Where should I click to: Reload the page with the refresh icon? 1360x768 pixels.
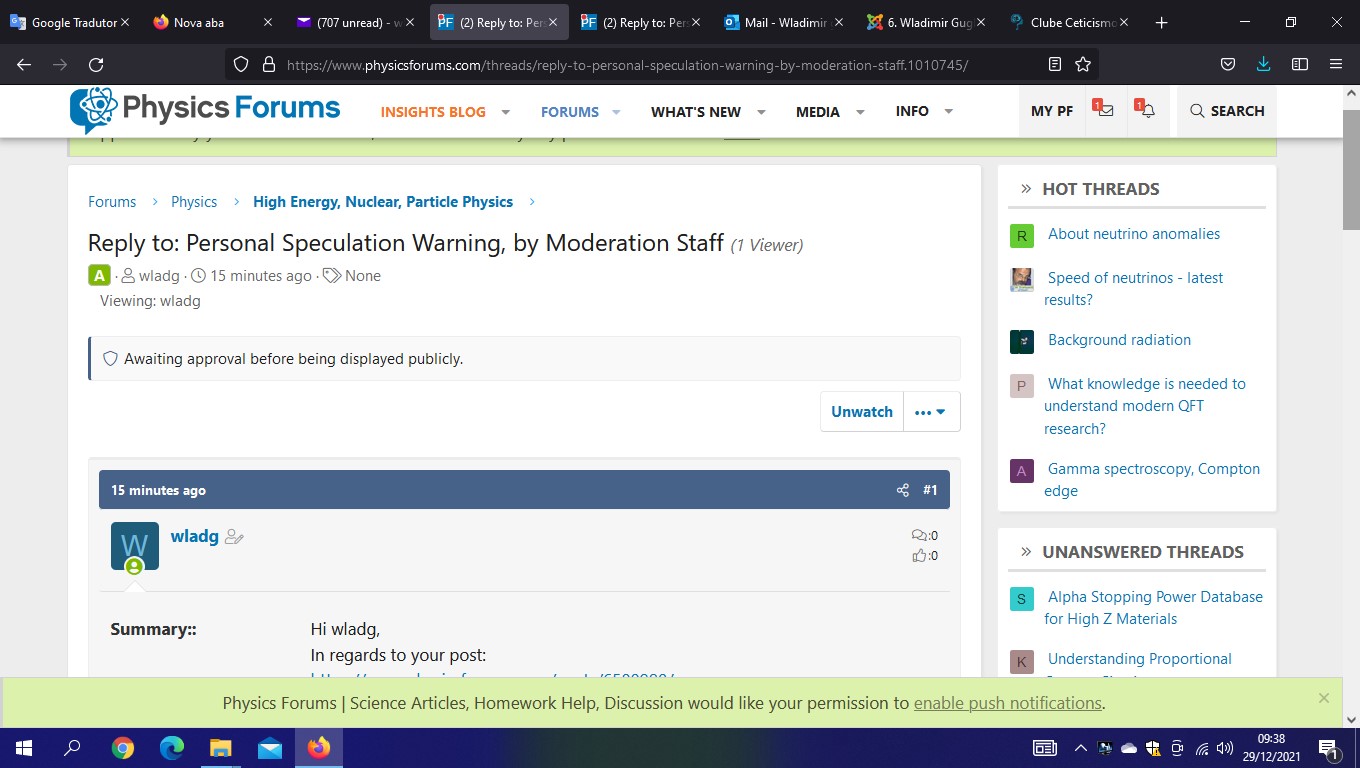click(x=96, y=65)
